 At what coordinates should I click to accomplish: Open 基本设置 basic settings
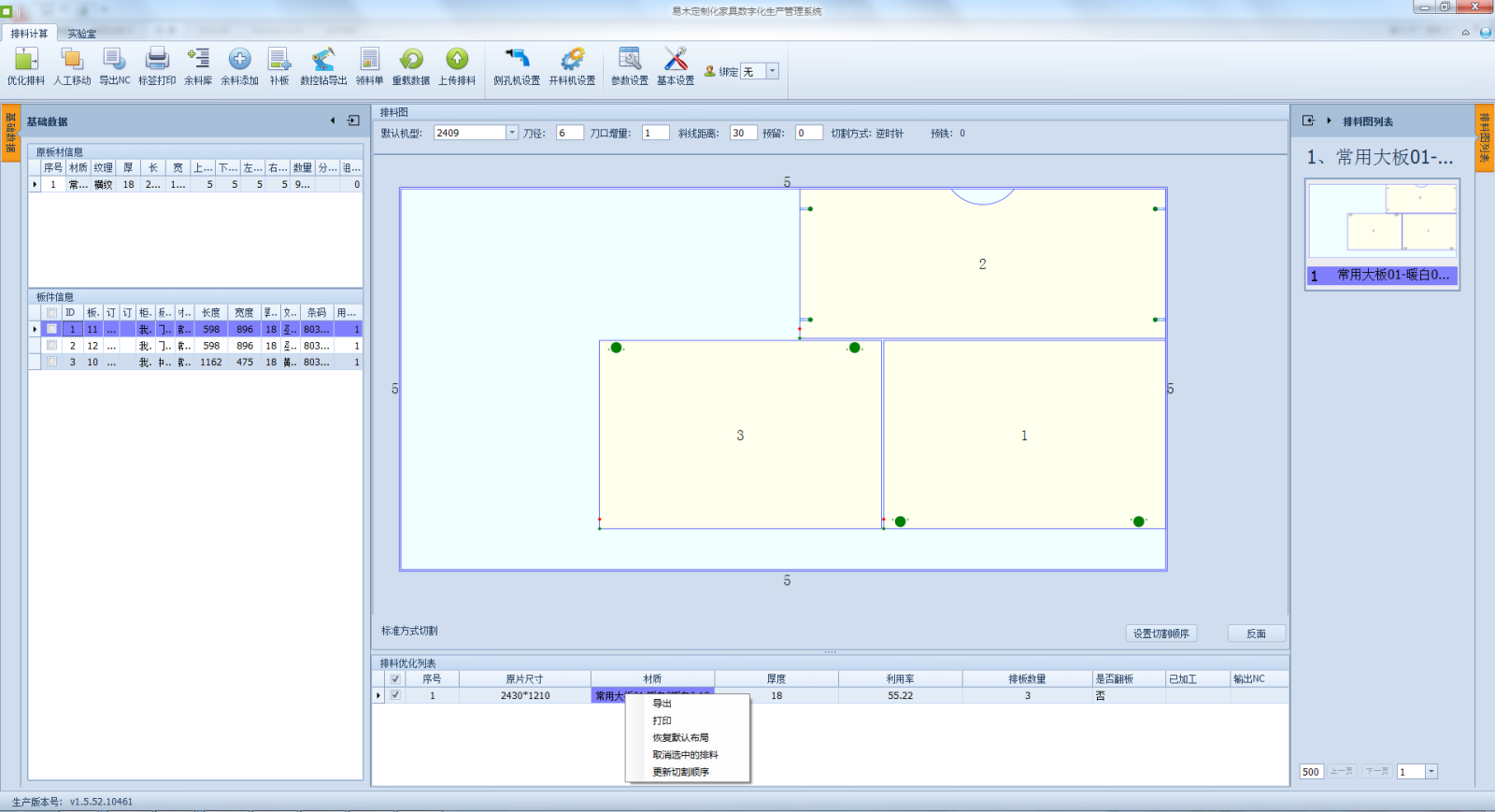676,67
